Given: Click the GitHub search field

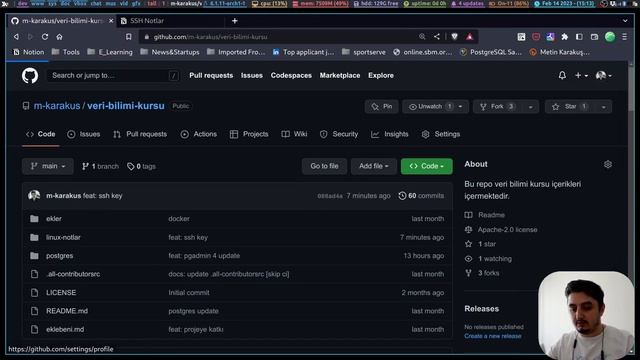Looking at the screenshot, I should click(x=113, y=76).
